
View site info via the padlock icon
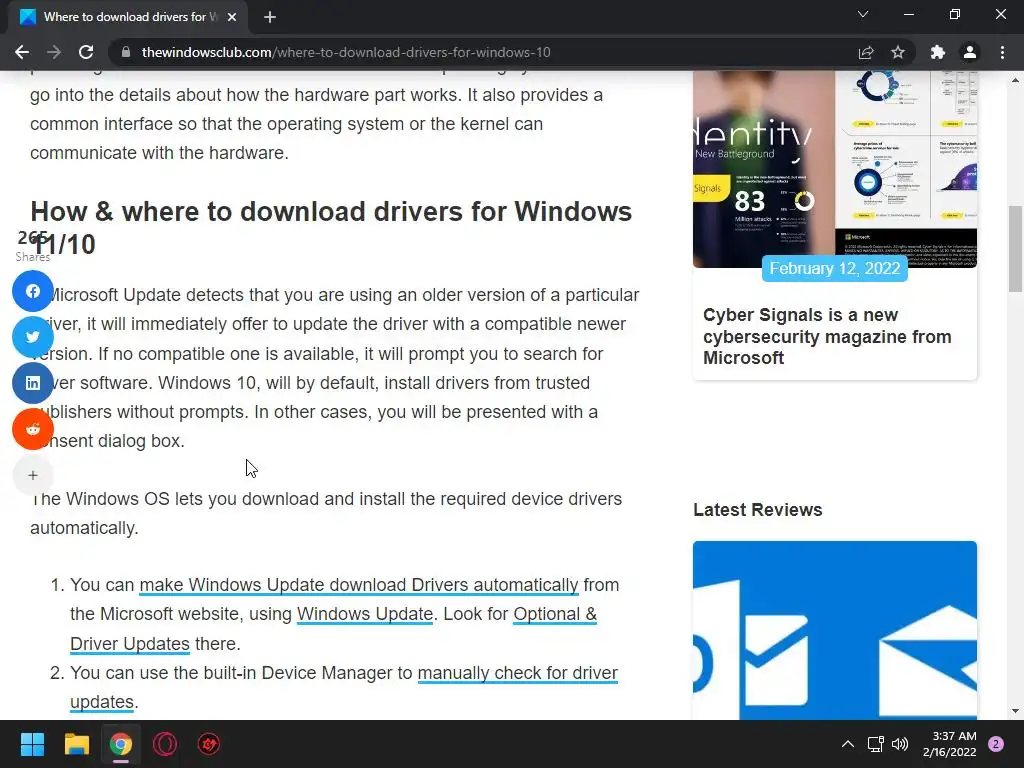click(126, 52)
